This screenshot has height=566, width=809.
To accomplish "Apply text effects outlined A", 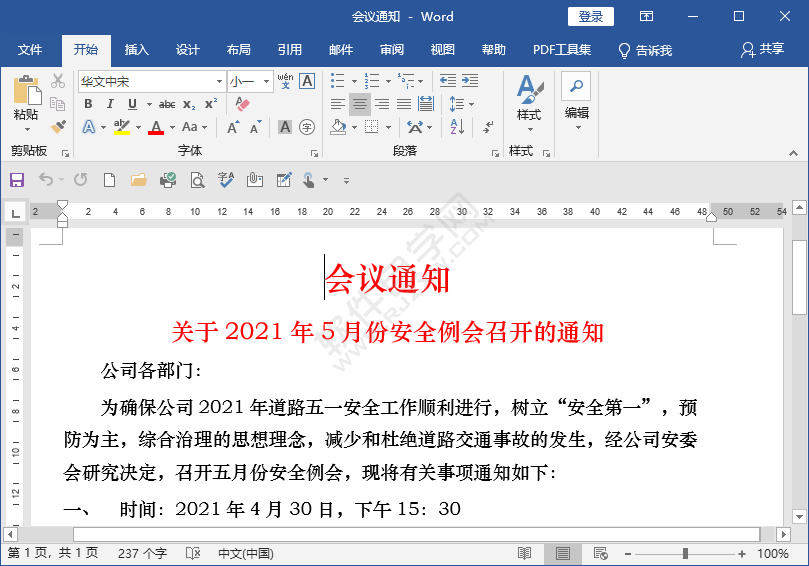I will [x=89, y=127].
